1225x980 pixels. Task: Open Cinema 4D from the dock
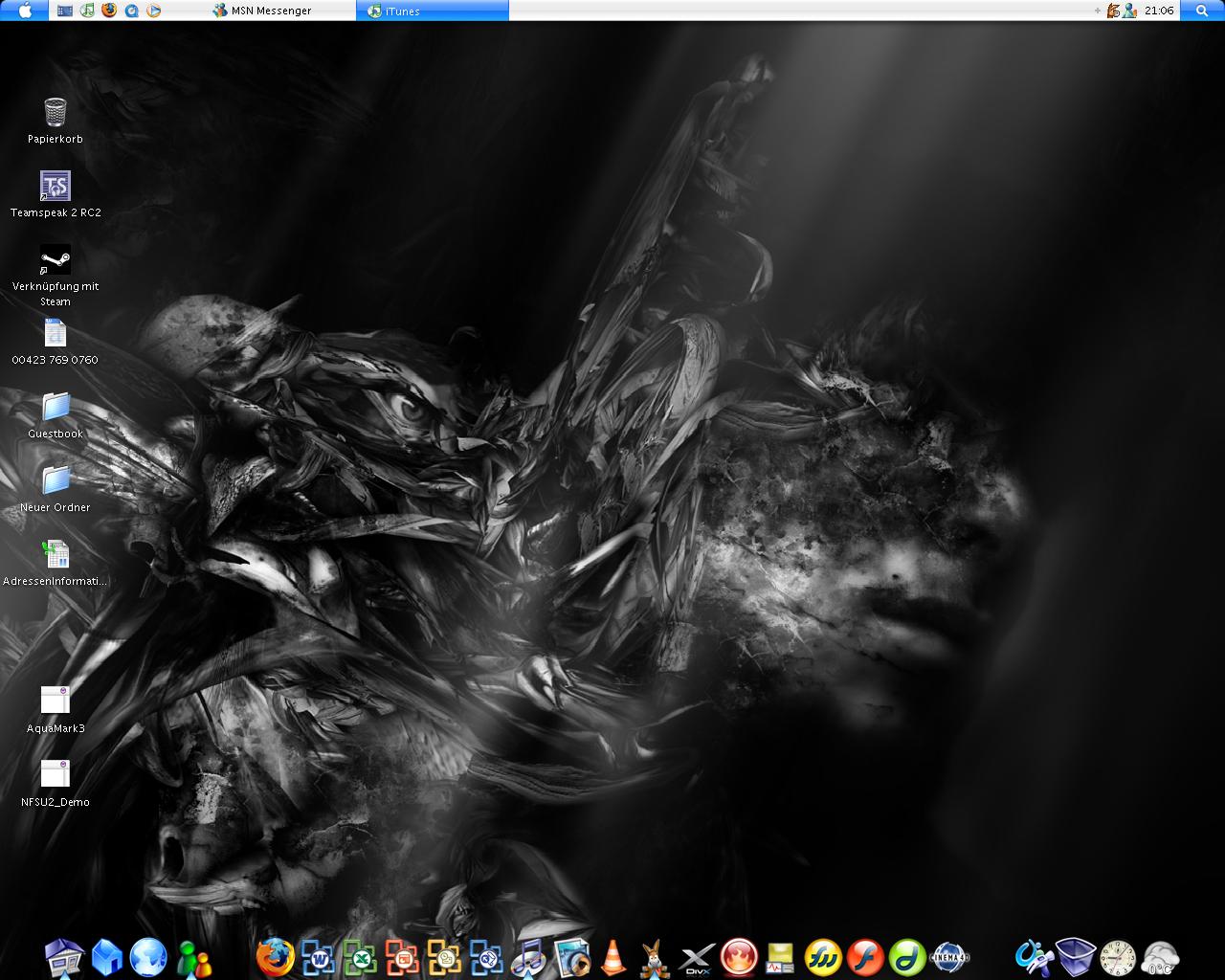point(950,956)
